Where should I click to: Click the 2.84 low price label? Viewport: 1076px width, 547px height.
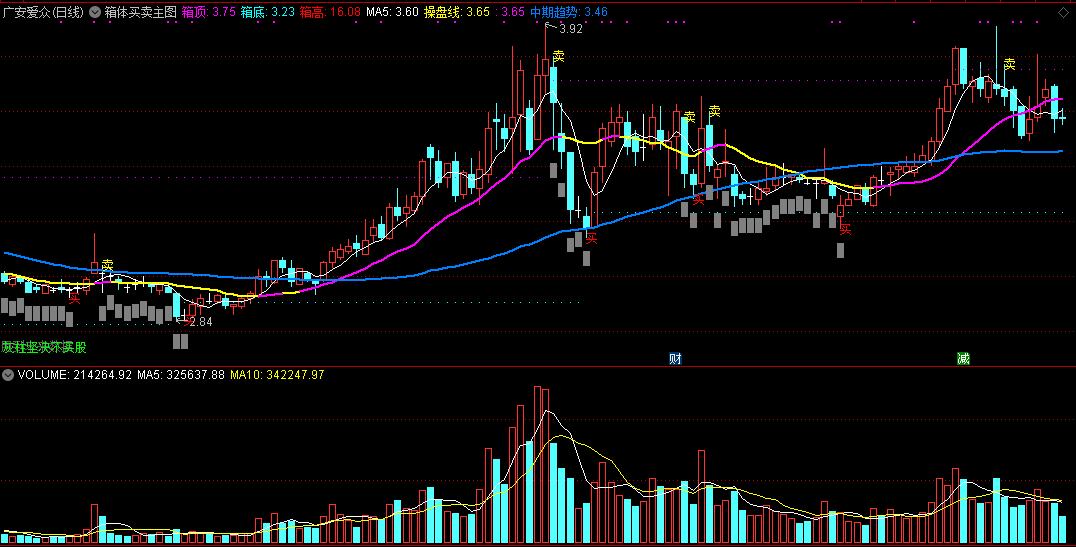(201, 321)
